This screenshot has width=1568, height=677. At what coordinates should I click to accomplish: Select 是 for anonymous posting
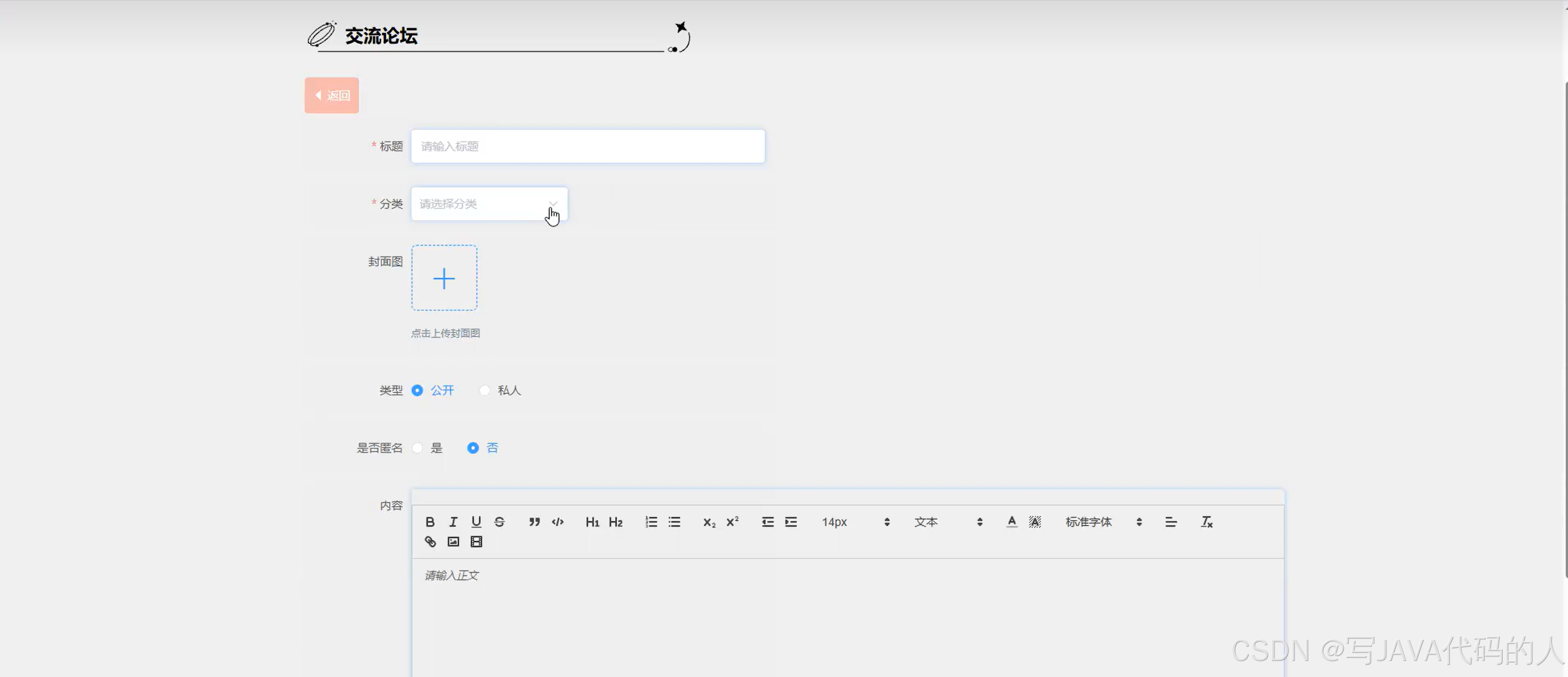click(x=417, y=448)
